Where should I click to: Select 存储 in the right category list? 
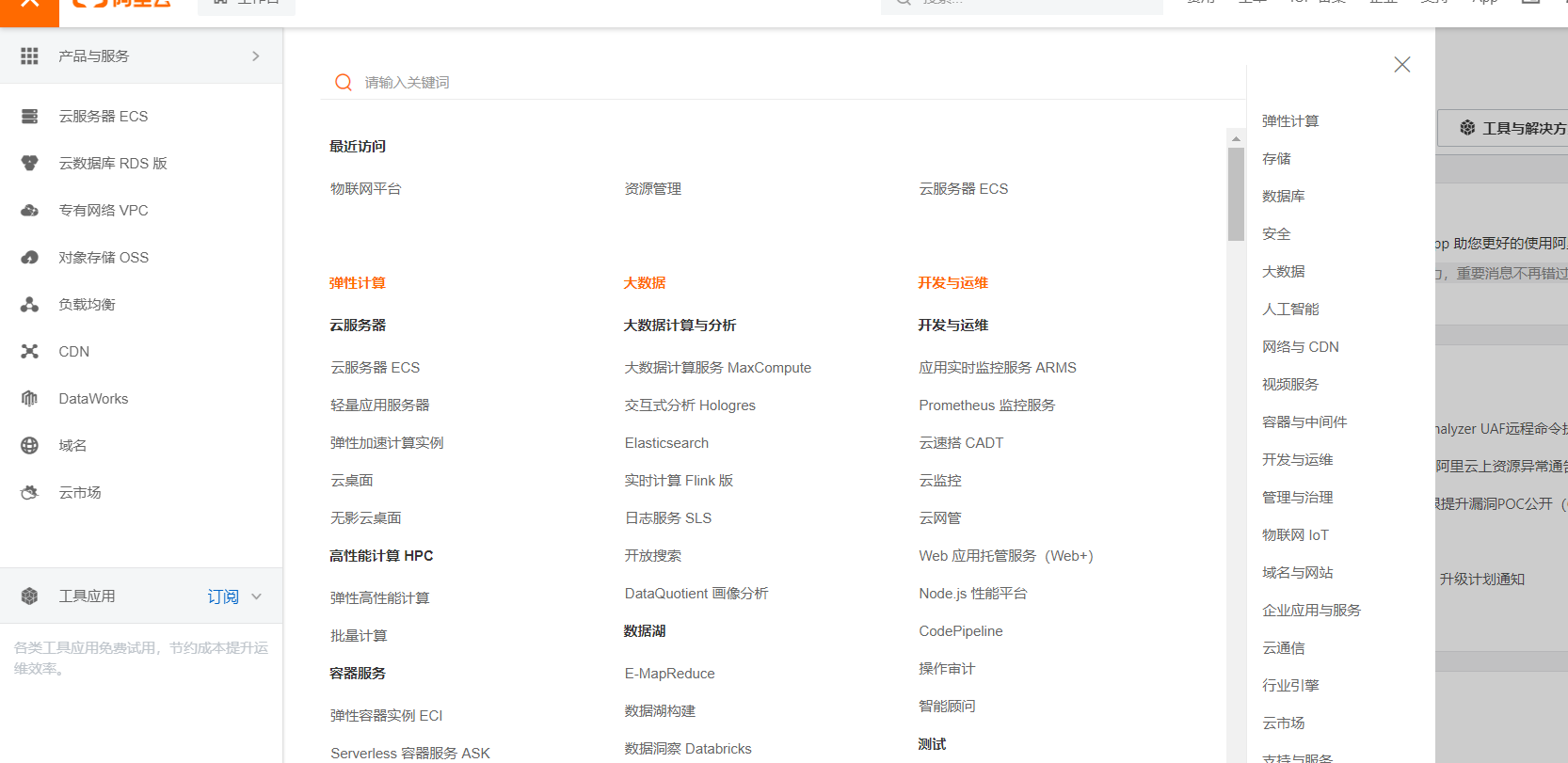point(1276,159)
